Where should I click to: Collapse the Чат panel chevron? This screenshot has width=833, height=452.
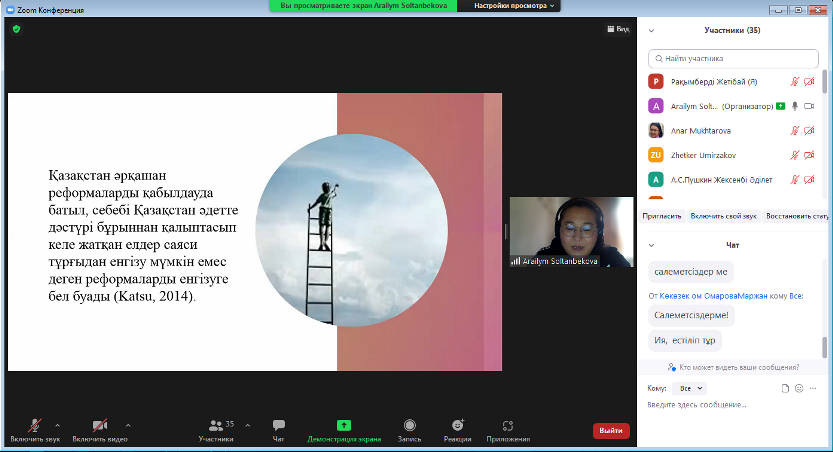(651, 245)
